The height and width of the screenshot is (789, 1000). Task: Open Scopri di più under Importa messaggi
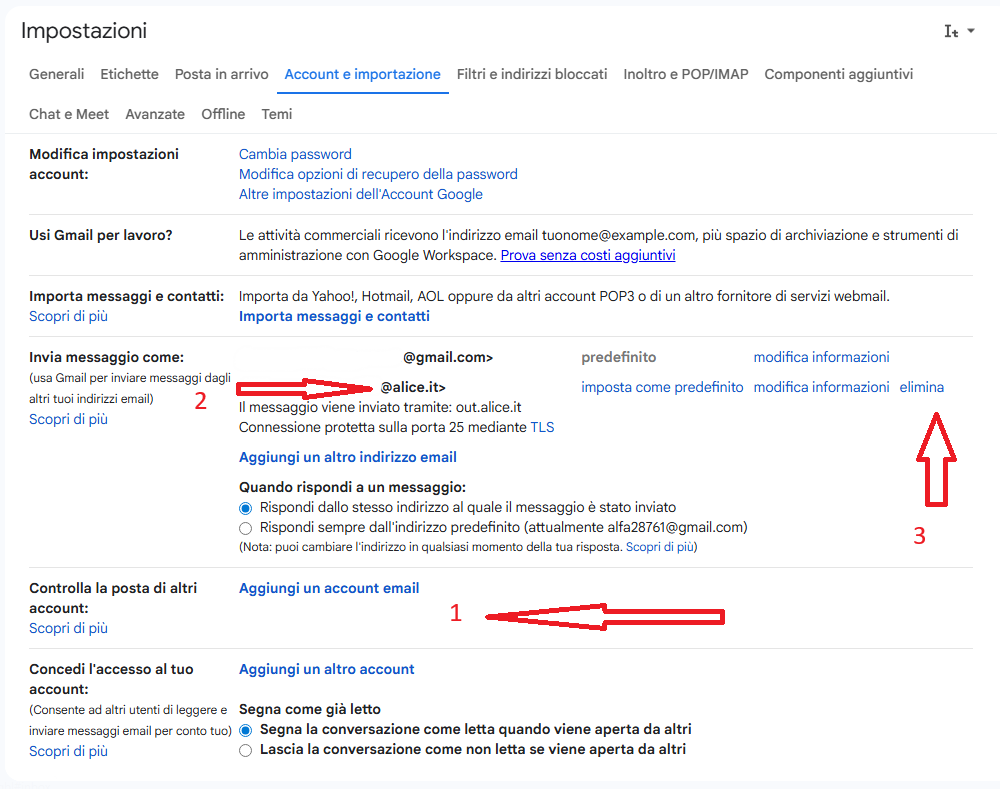68,316
